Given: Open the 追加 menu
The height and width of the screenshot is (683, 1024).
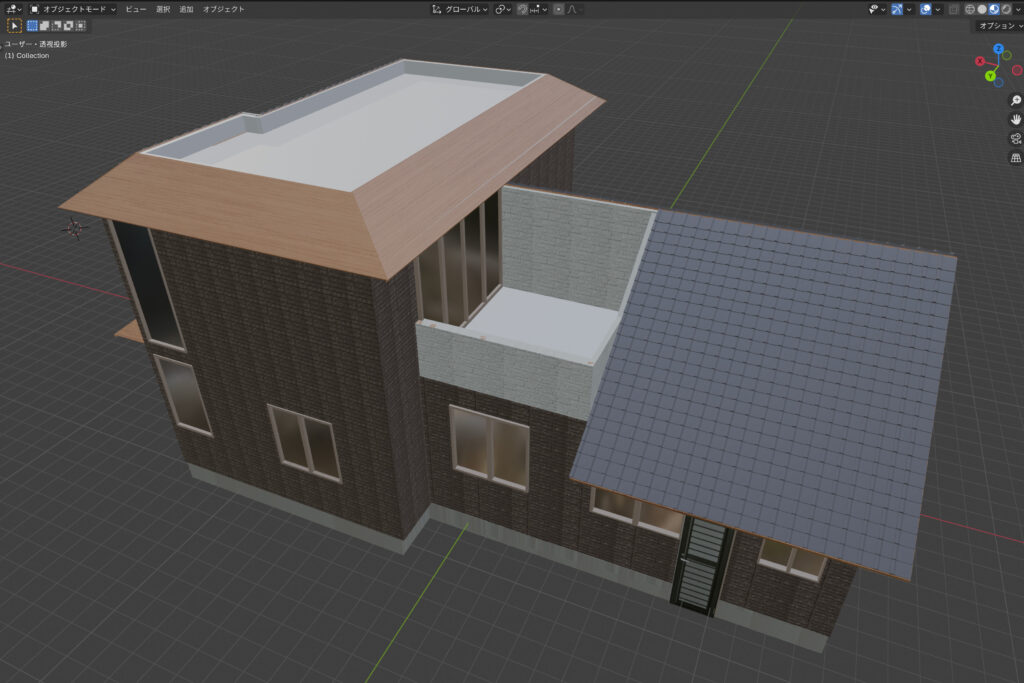Looking at the screenshot, I should point(186,9).
